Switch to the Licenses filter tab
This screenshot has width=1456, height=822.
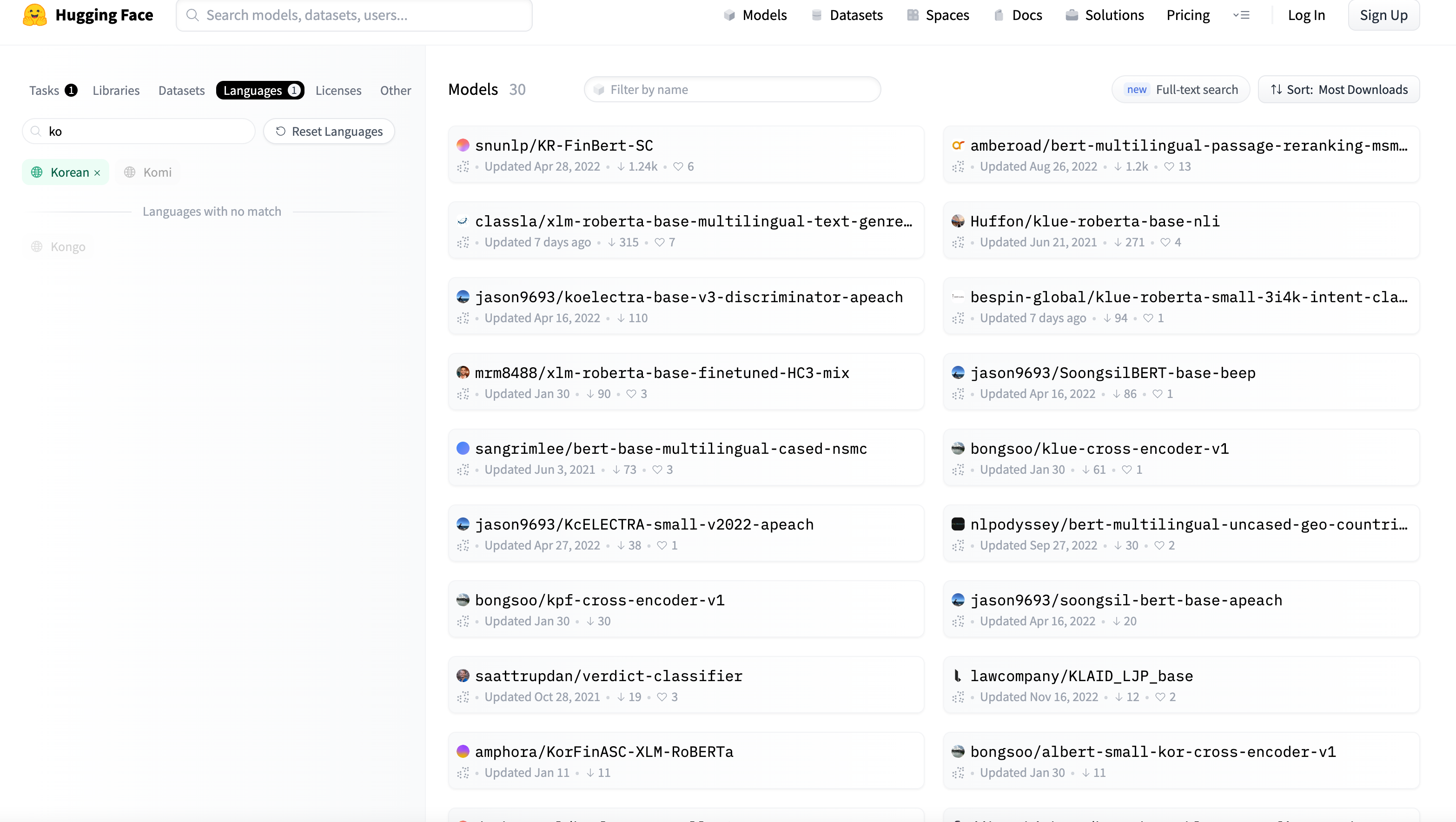(x=338, y=91)
